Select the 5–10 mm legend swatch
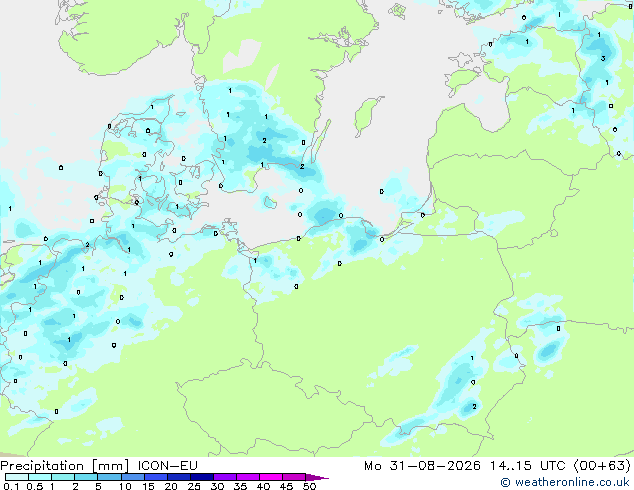 (109, 477)
